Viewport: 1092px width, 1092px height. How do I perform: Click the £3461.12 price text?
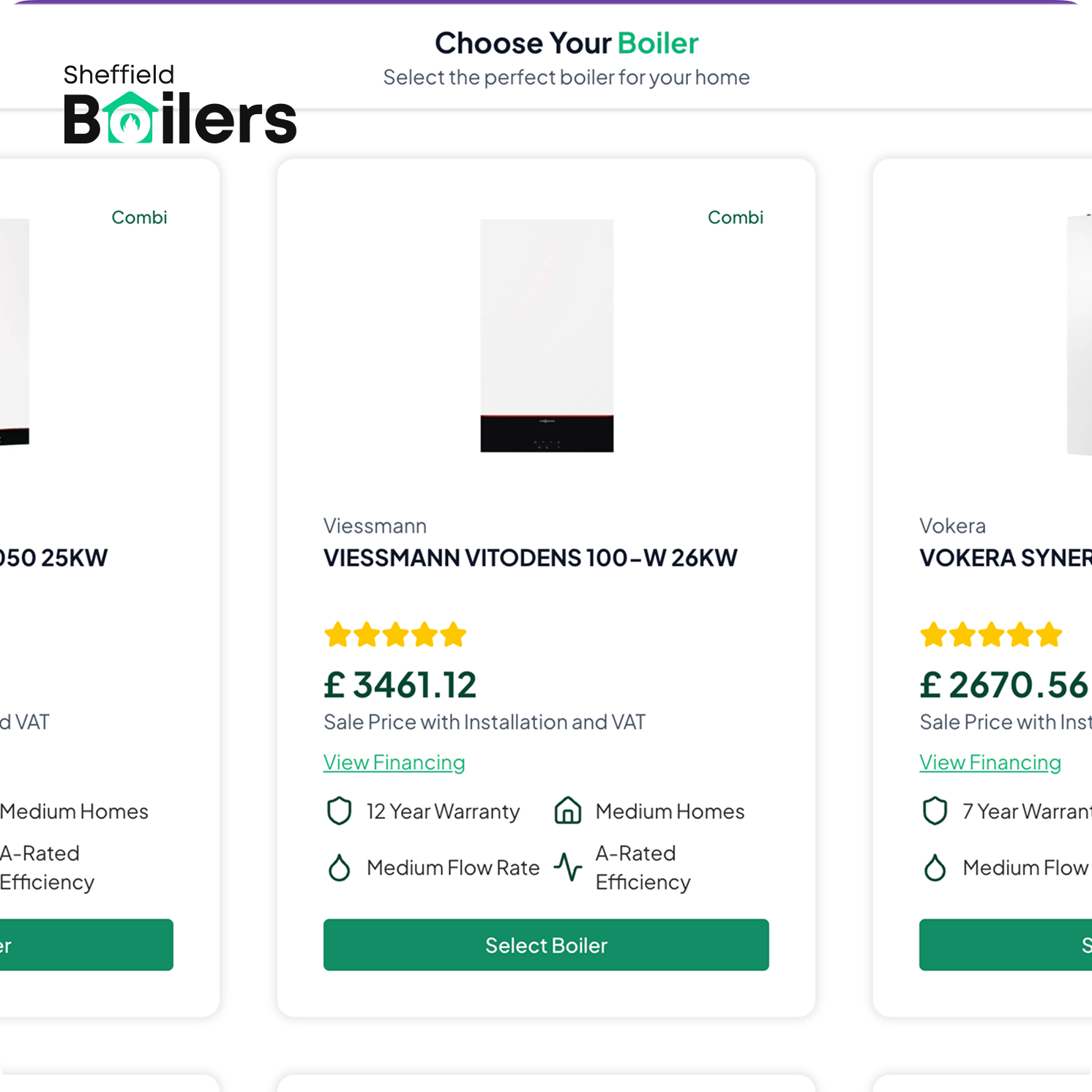click(400, 684)
